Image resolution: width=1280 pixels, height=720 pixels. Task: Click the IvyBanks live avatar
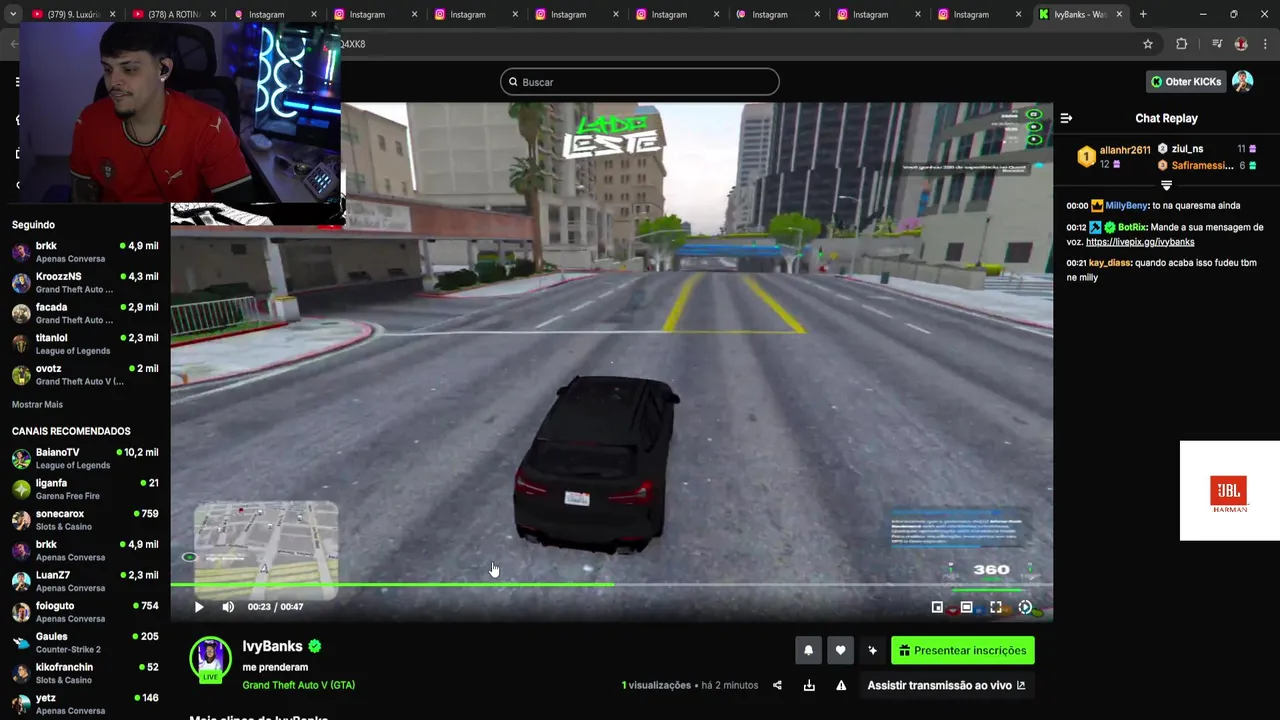(x=210, y=660)
